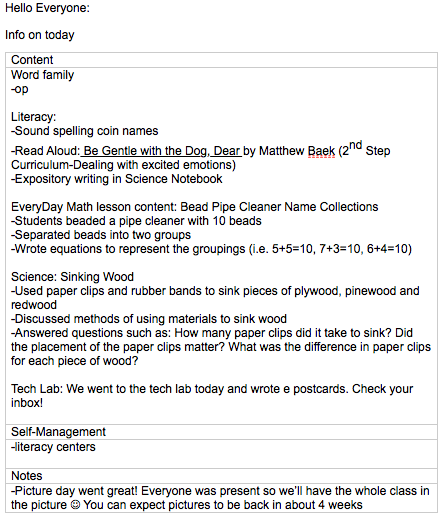Image resolution: width=440 pixels, height=513 pixels.
Task: Click the 'Hello Everyone:' greeting line
Action: pos(47,8)
